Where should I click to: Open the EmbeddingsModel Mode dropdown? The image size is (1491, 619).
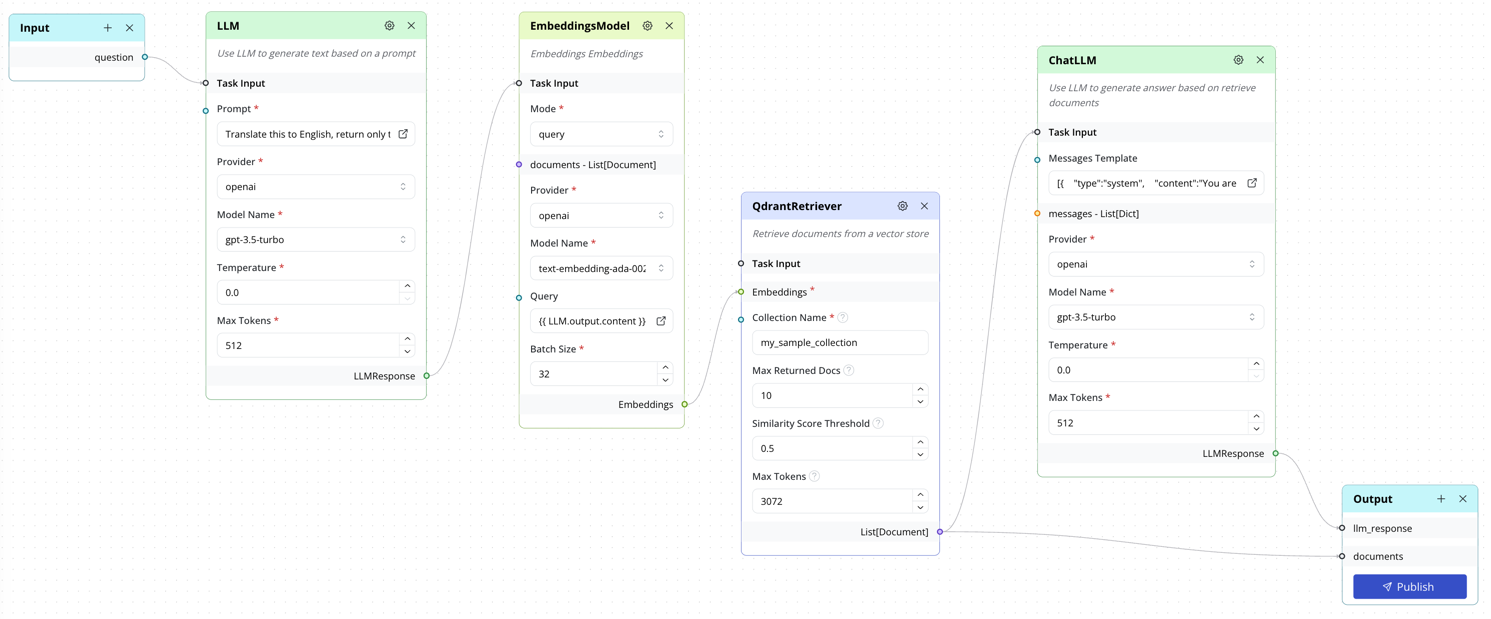tap(601, 134)
